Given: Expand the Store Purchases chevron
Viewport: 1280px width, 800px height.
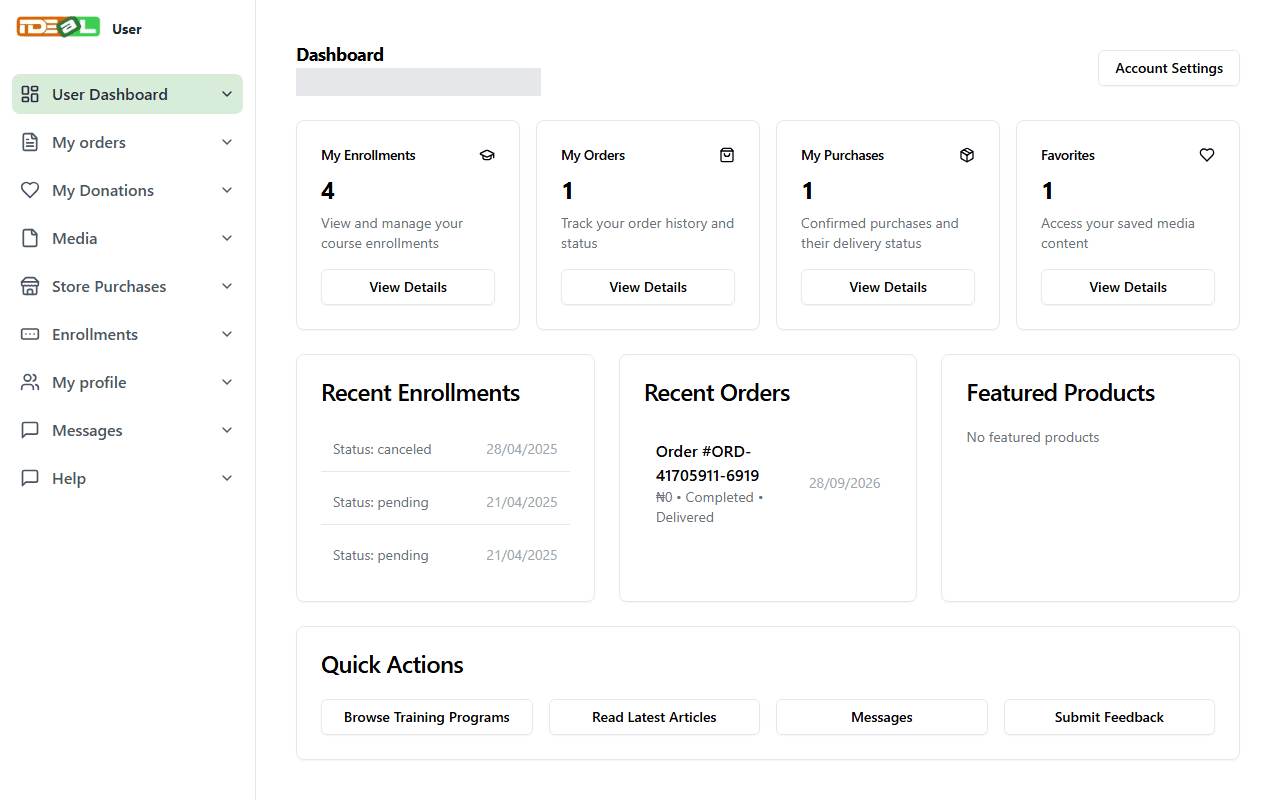Looking at the screenshot, I should 227,286.
